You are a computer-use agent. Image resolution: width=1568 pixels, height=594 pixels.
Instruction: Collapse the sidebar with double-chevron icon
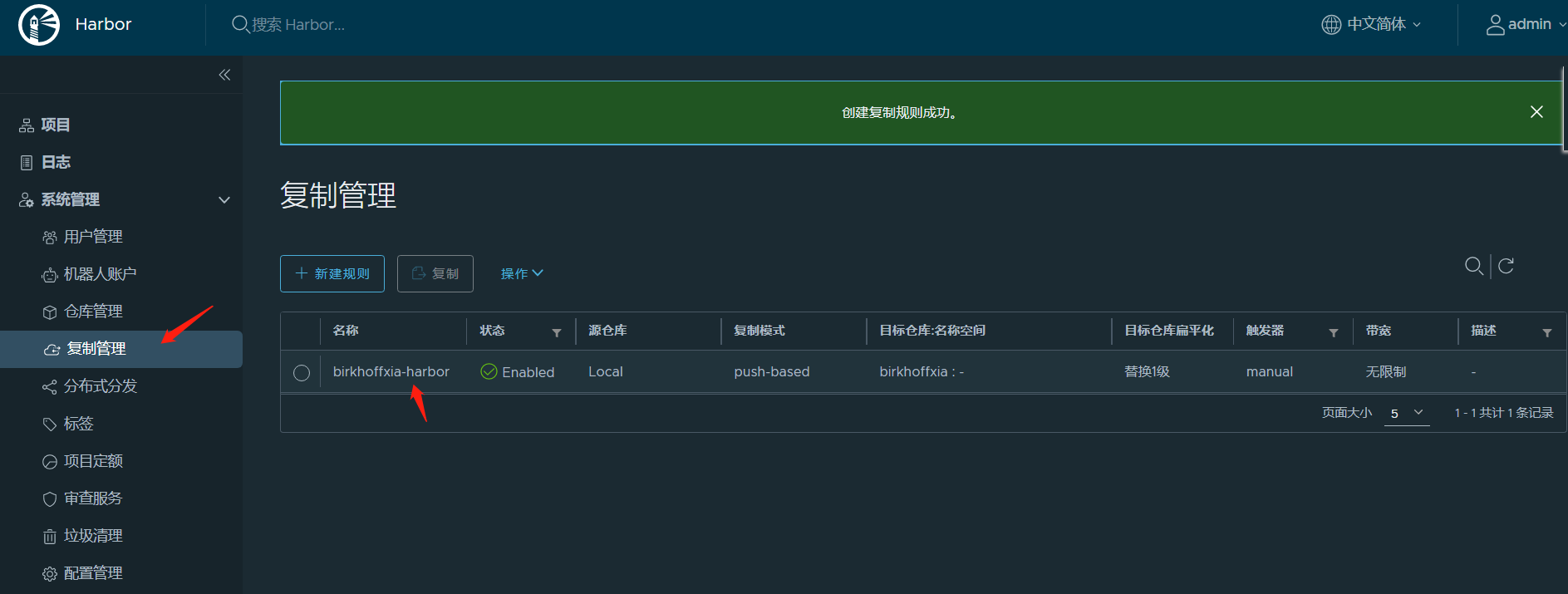(x=224, y=75)
